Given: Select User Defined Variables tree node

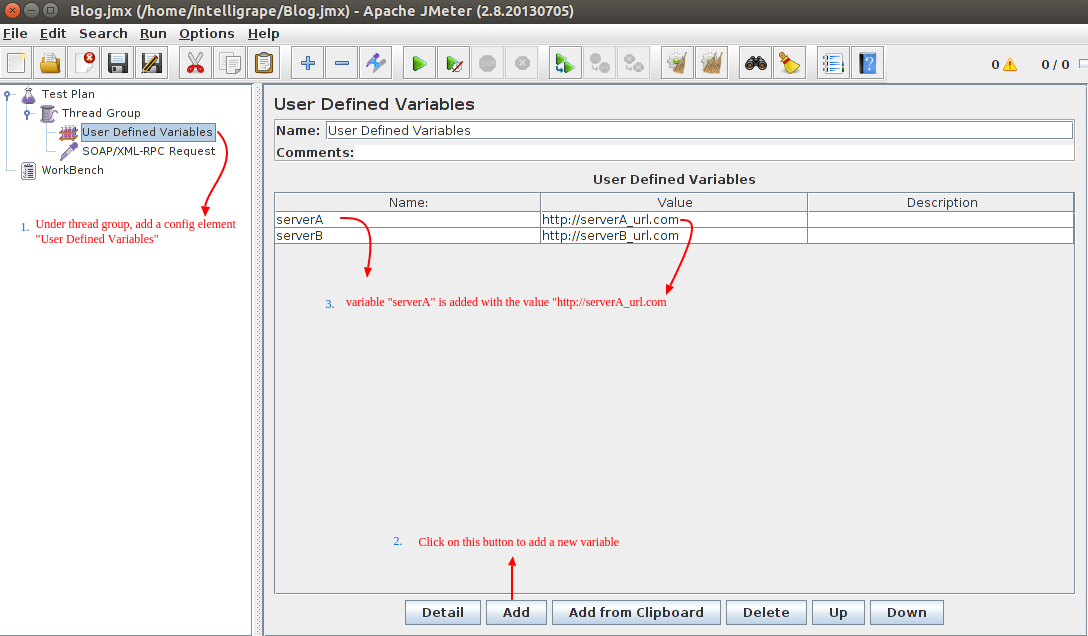Looking at the screenshot, I should (148, 132).
